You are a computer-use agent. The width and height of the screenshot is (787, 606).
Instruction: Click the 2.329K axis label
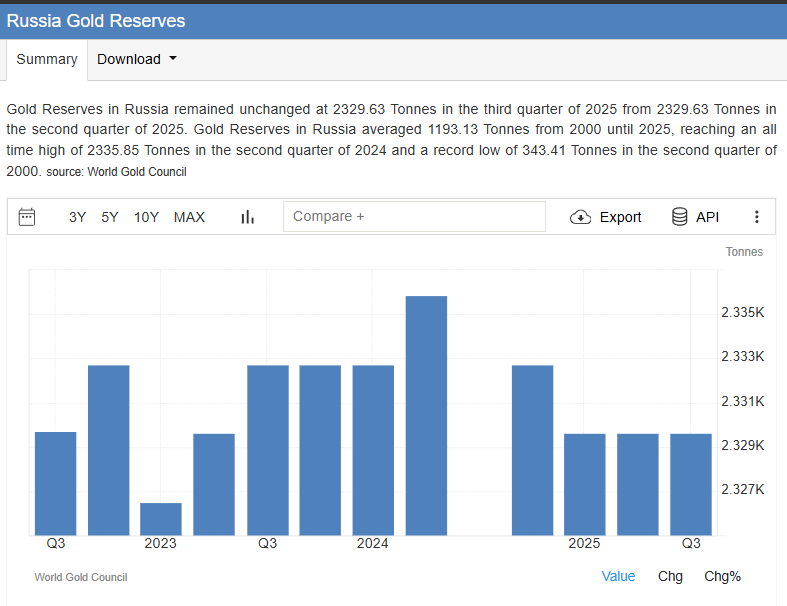pos(742,445)
